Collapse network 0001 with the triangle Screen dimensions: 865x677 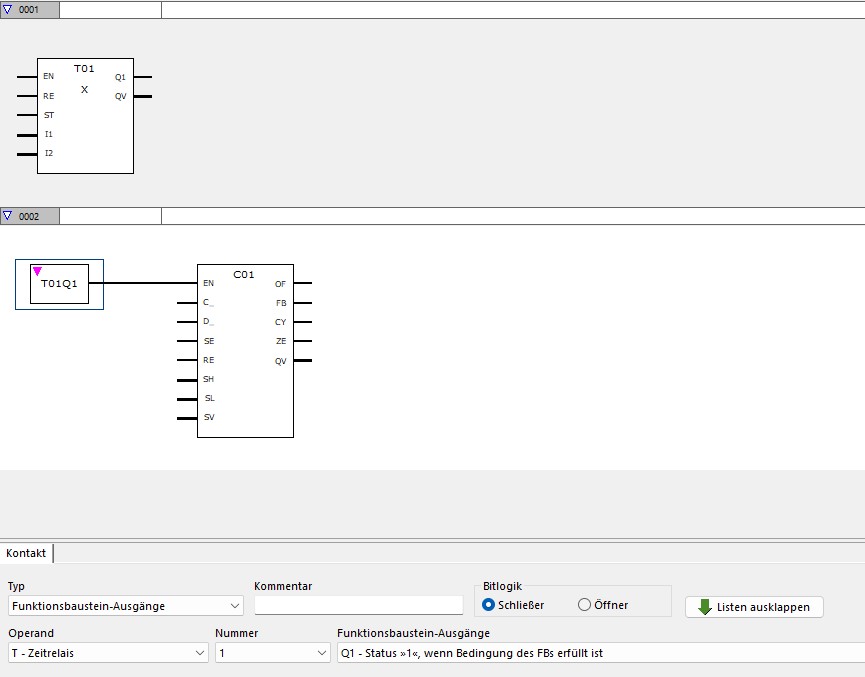[8, 10]
